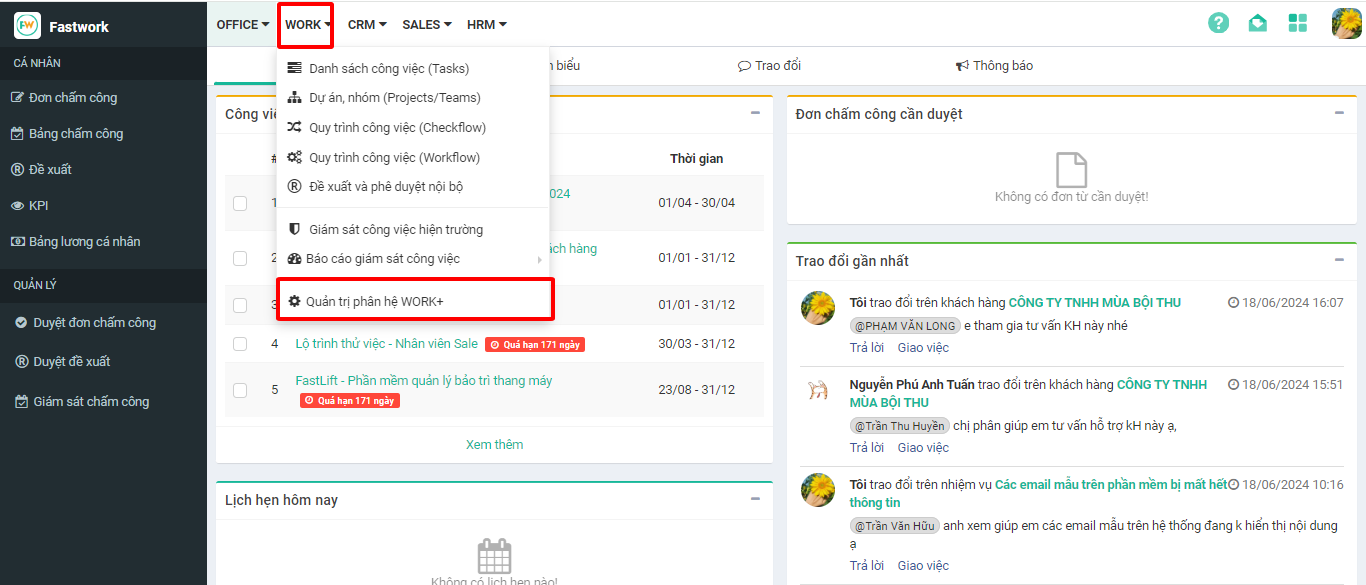Click the help question mark icon

tap(1218, 23)
